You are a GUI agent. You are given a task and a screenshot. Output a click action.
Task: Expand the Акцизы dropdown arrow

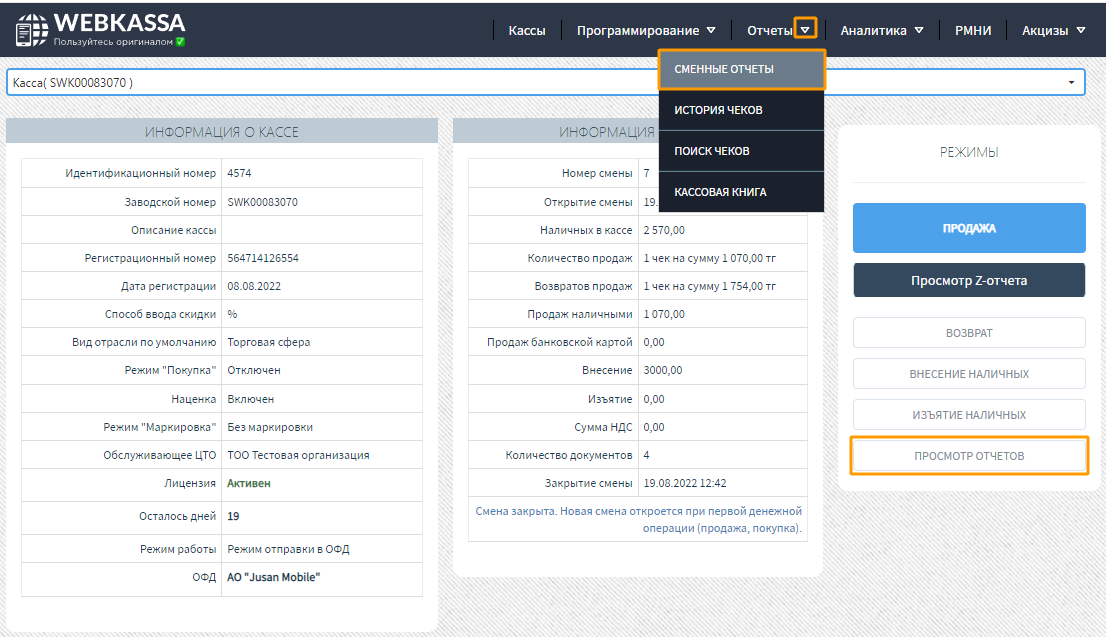click(x=1081, y=30)
